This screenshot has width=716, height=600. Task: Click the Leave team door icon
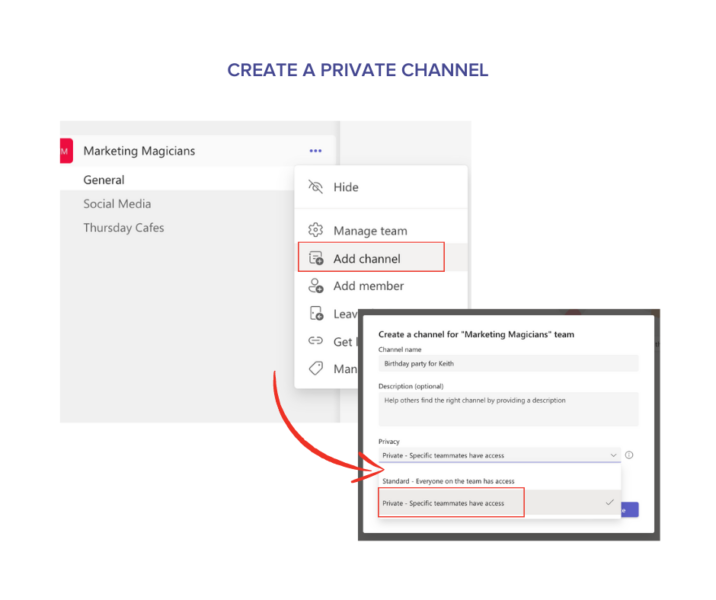click(316, 314)
